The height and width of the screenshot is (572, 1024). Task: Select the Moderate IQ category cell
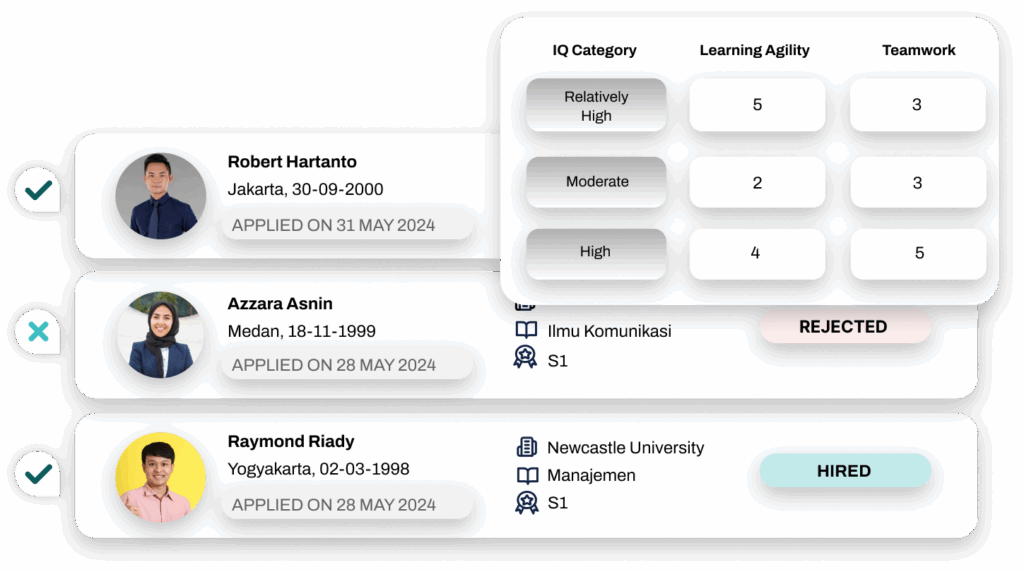[x=596, y=182]
